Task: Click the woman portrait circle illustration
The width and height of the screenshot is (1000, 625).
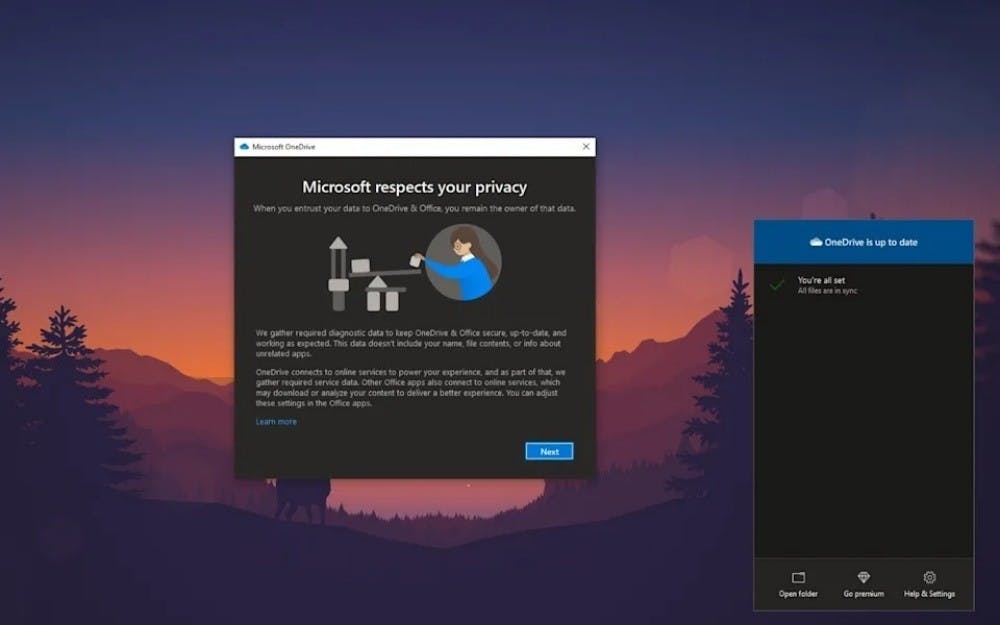Action: click(462, 263)
